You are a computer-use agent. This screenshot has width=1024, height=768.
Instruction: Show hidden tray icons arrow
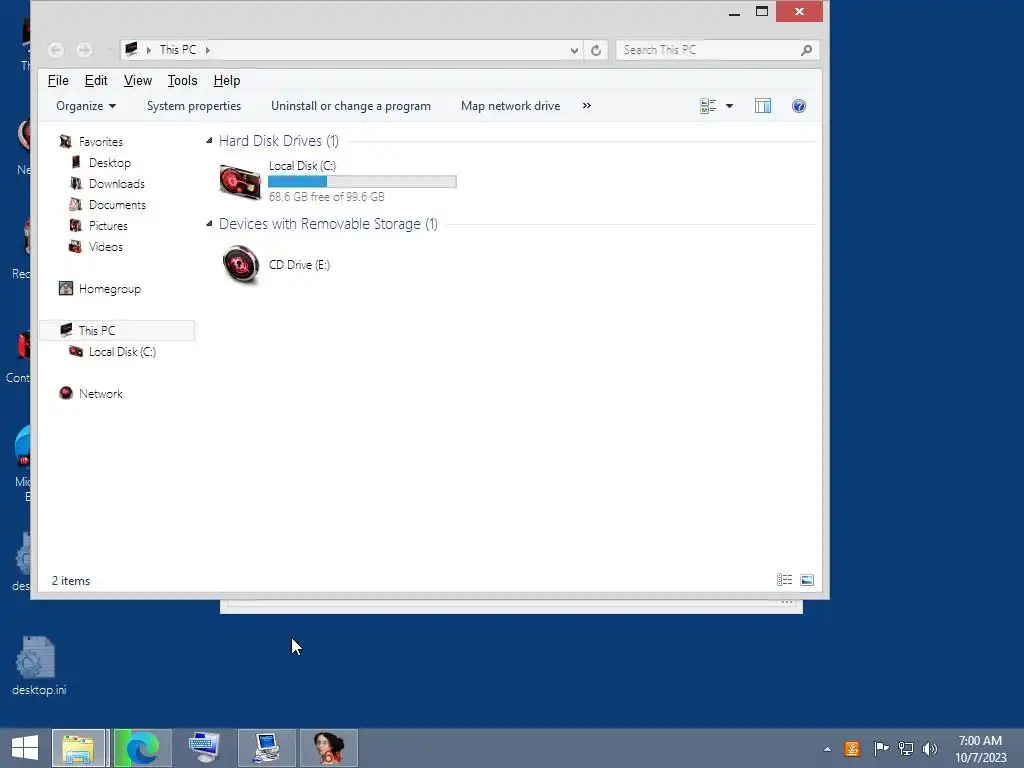pyautogui.click(x=827, y=749)
